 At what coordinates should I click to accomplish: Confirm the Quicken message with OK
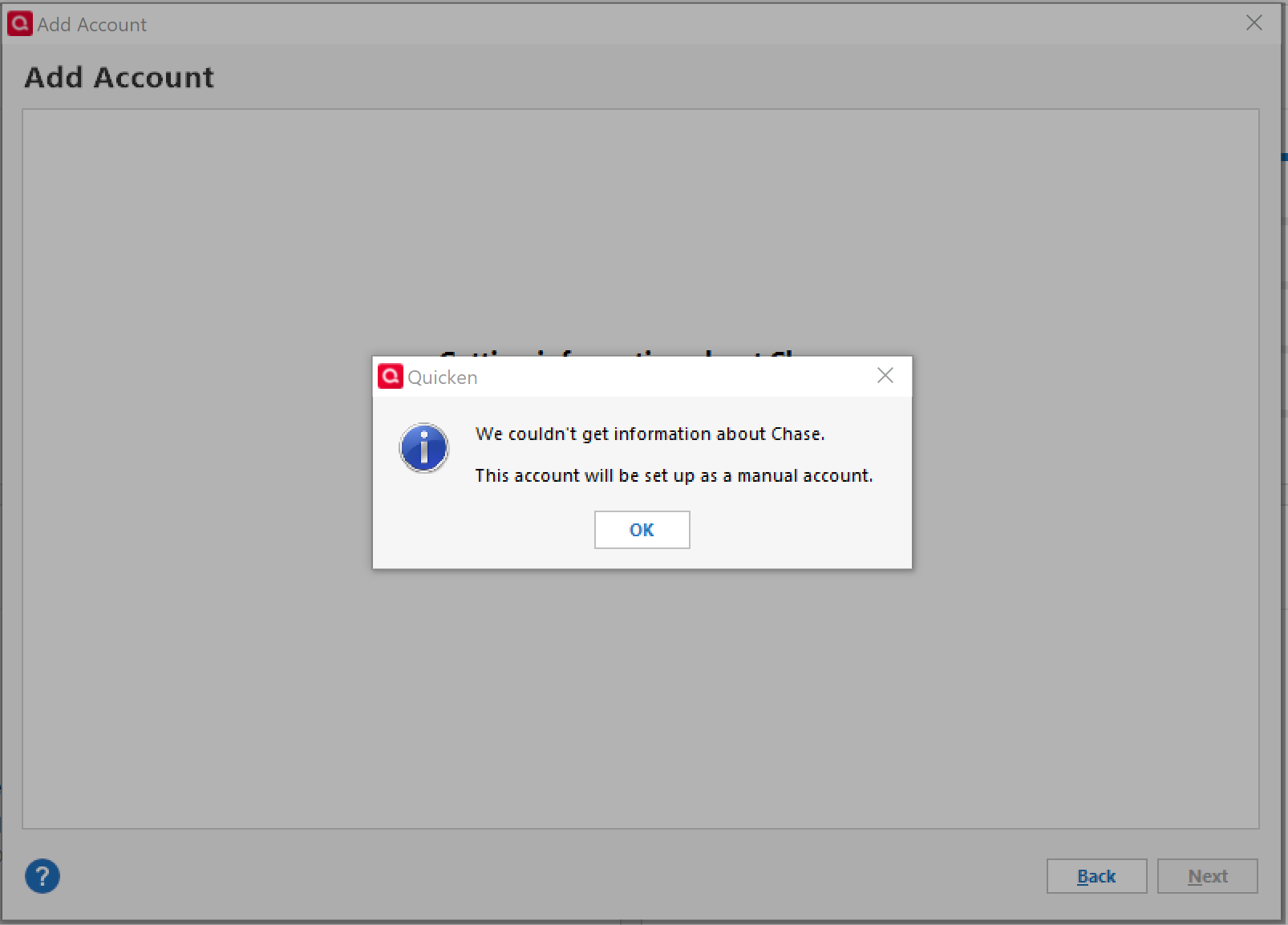[642, 530]
